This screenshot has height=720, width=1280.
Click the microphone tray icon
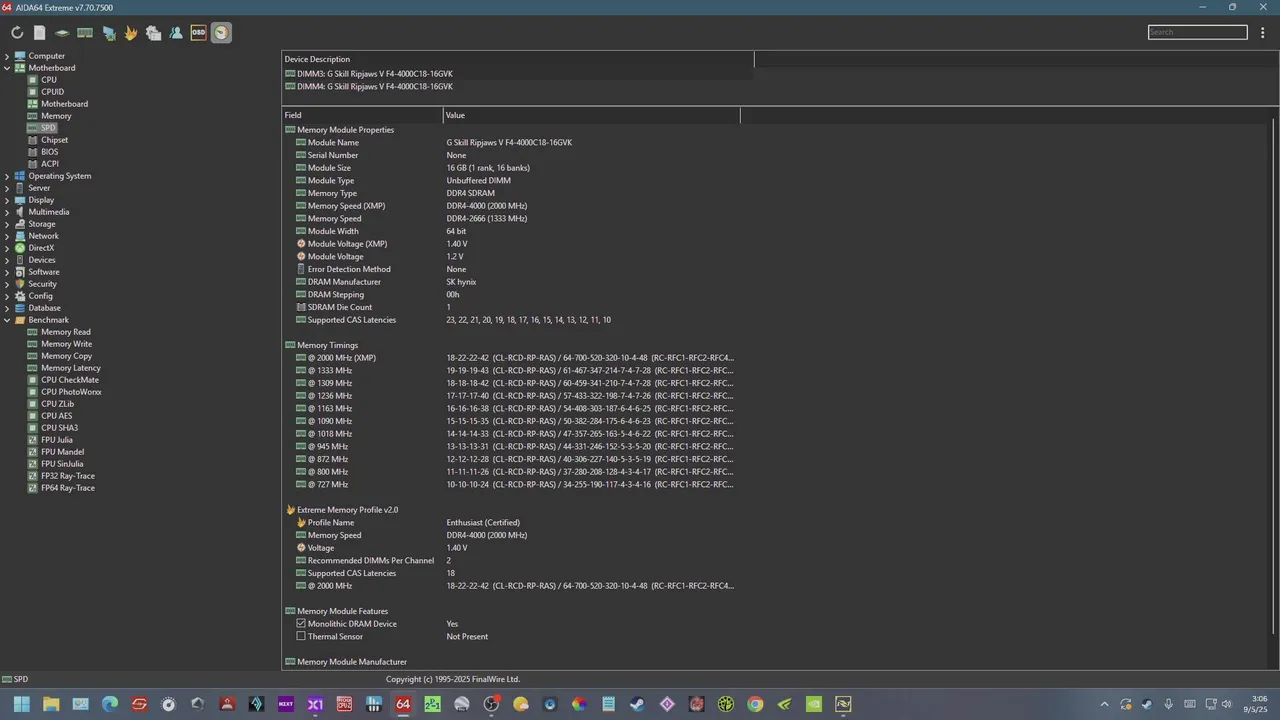tap(1168, 704)
